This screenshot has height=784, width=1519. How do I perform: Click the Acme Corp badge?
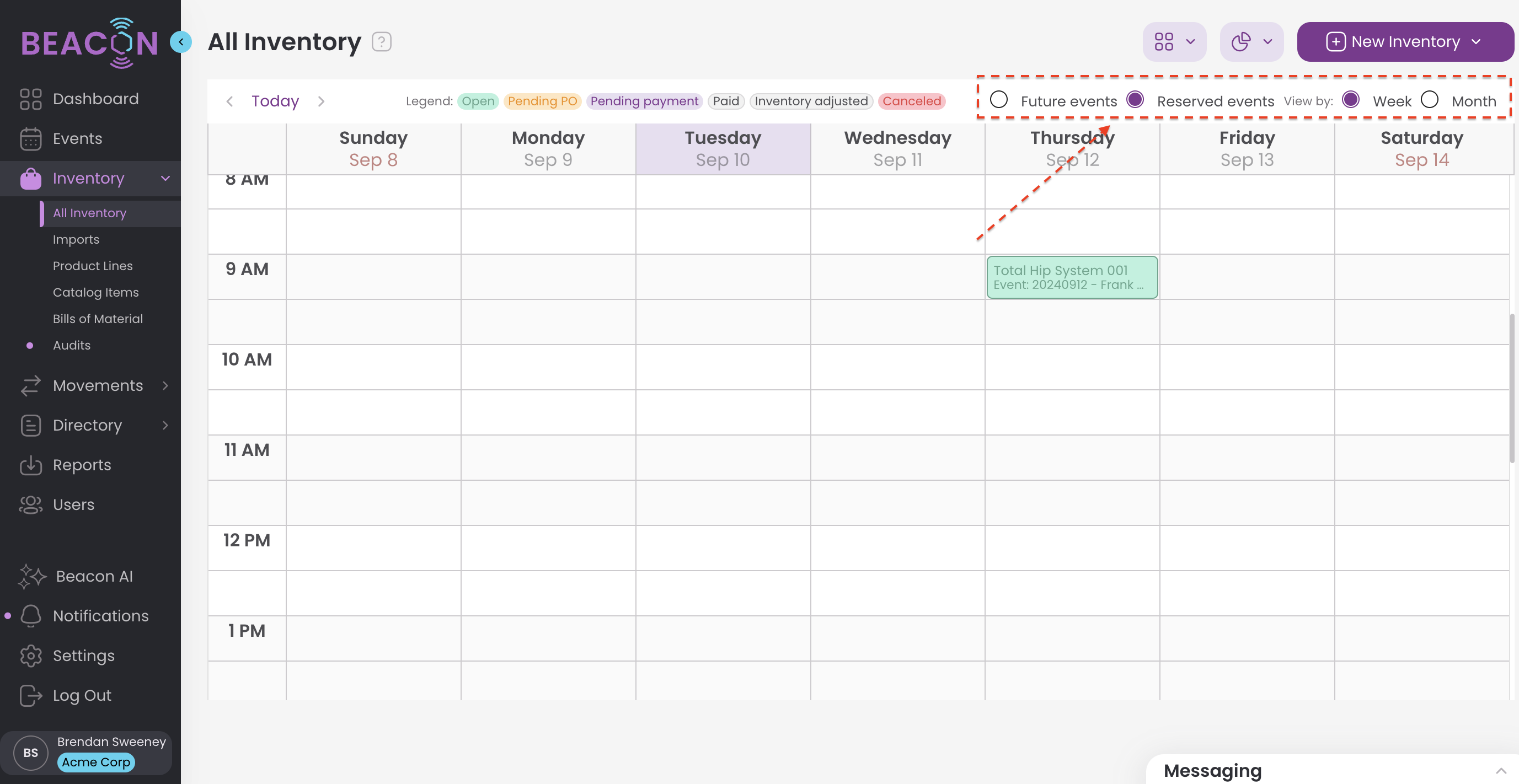[96, 762]
